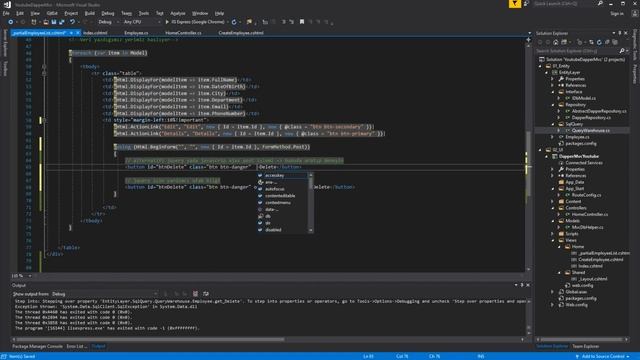Click the Solution Explorer Home icon
Screen dimensions: 640x360
point(556,42)
